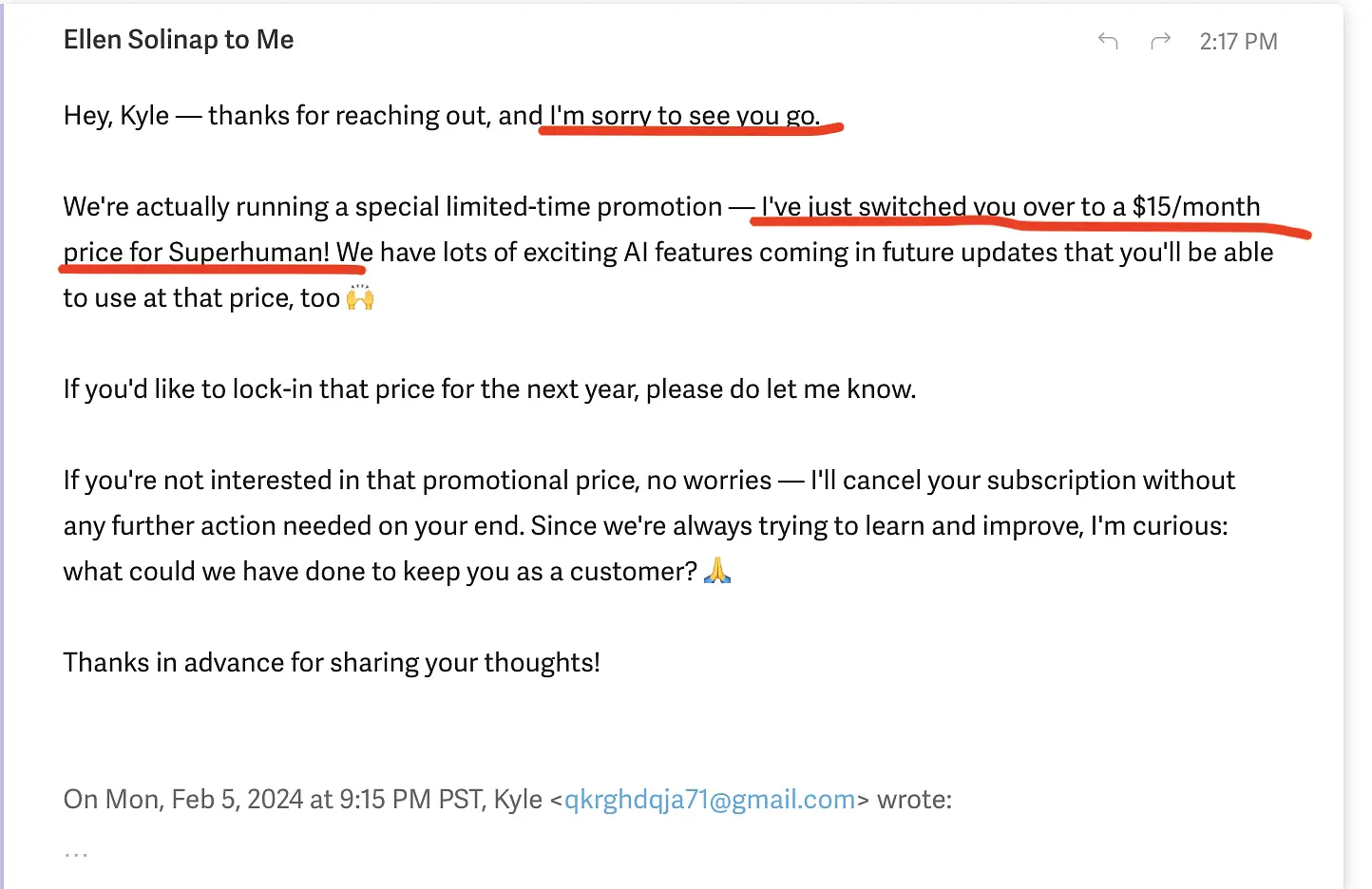This screenshot has height=889, width=1372.
Task: Expand the quoted text ellipsis
Action: tap(76, 854)
